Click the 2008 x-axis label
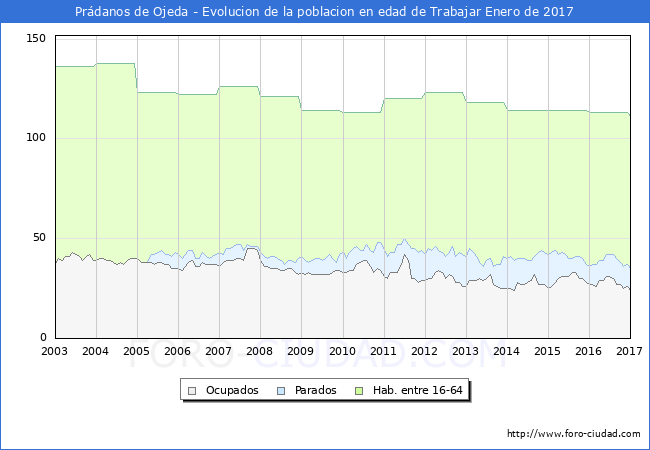This screenshot has width=650, height=450. [260, 351]
